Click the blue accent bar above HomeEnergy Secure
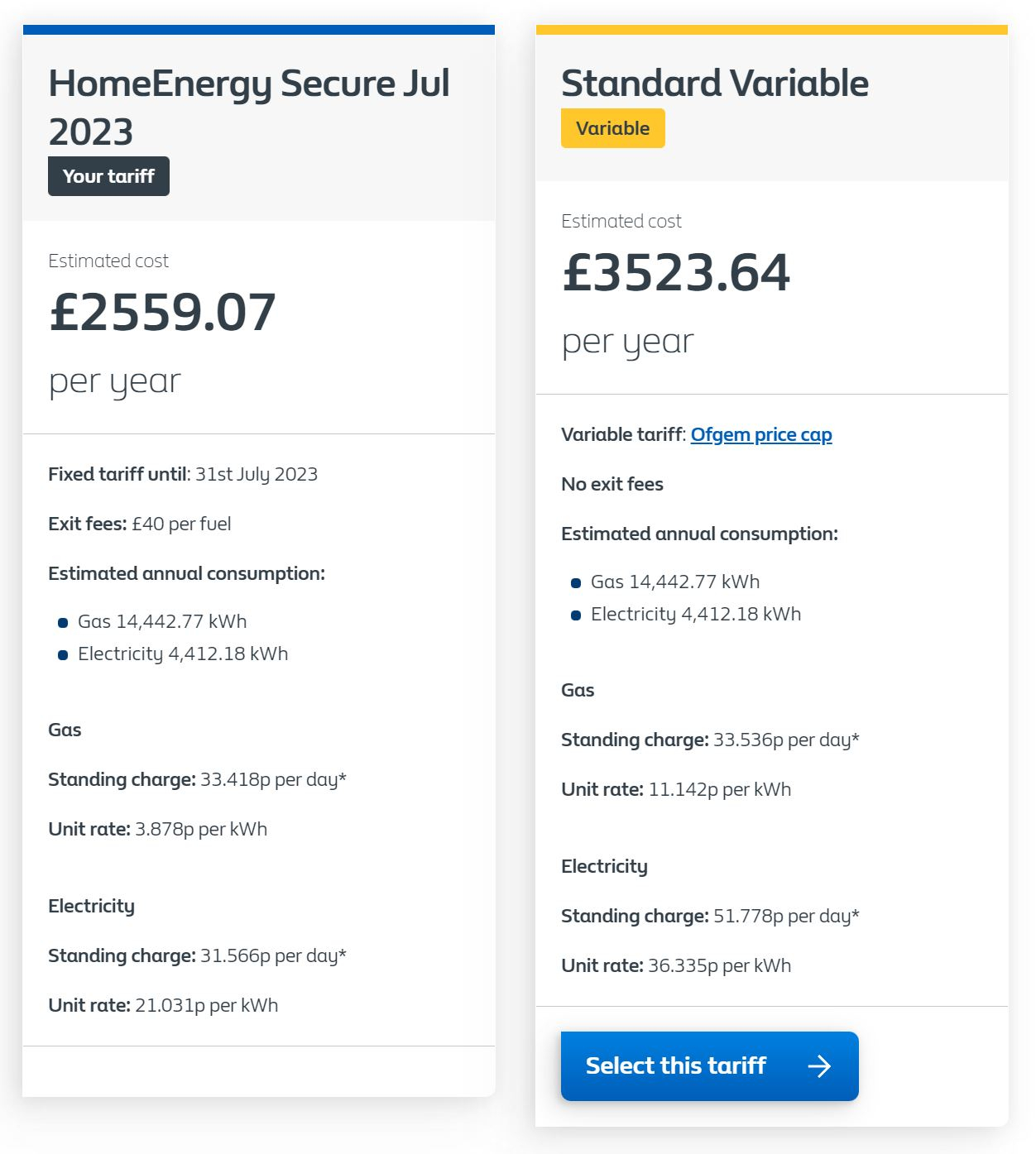The width and height of the screenshot is (1036, 1154). (259, 29)
